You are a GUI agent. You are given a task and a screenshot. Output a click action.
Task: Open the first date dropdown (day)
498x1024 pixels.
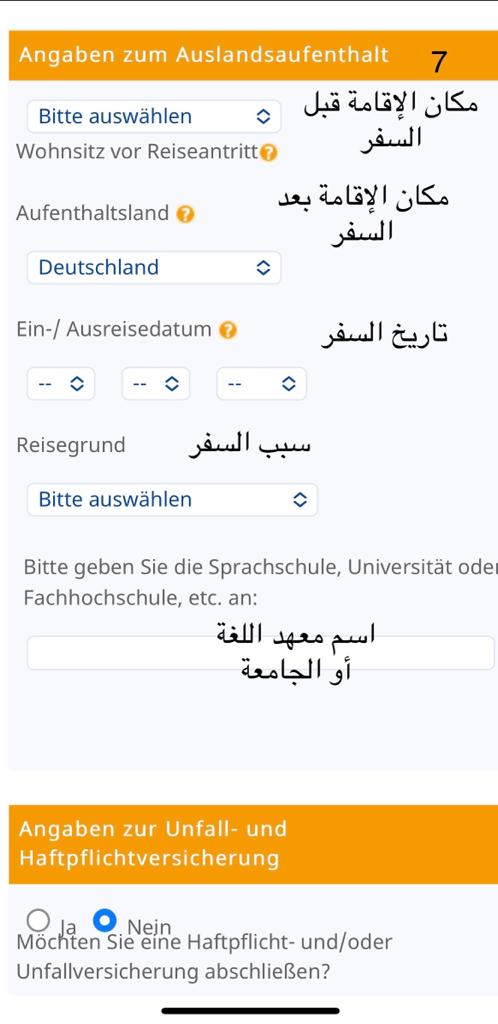pyautogui.click(x=61, y=384)
